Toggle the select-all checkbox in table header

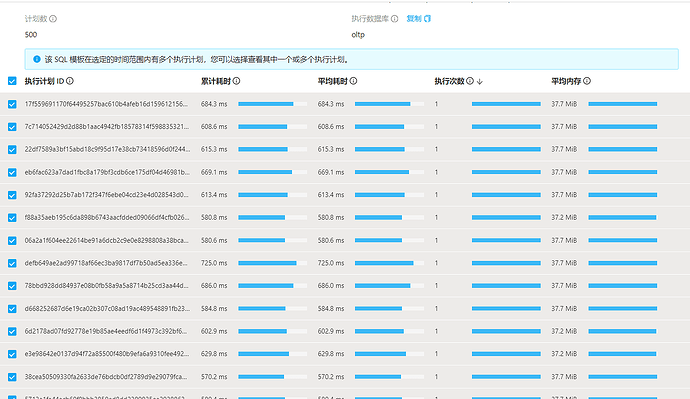click(12, 81)
